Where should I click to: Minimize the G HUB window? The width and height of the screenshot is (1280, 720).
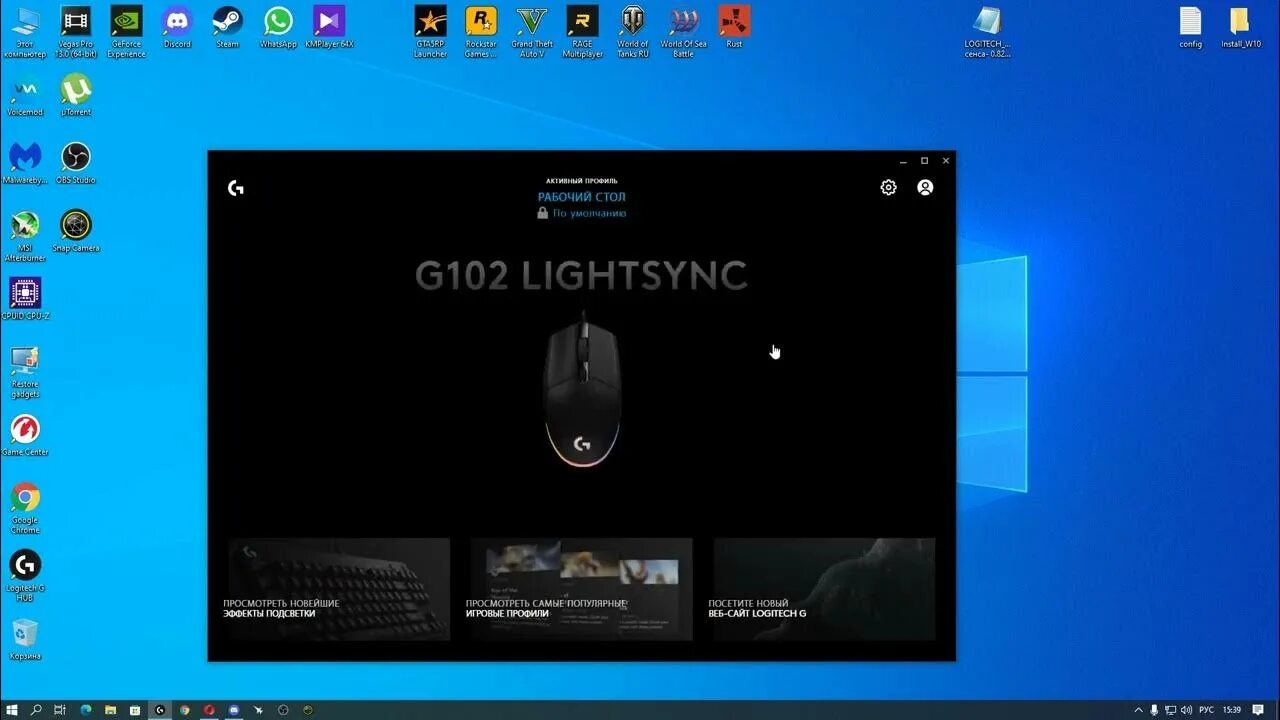point(903,161)
